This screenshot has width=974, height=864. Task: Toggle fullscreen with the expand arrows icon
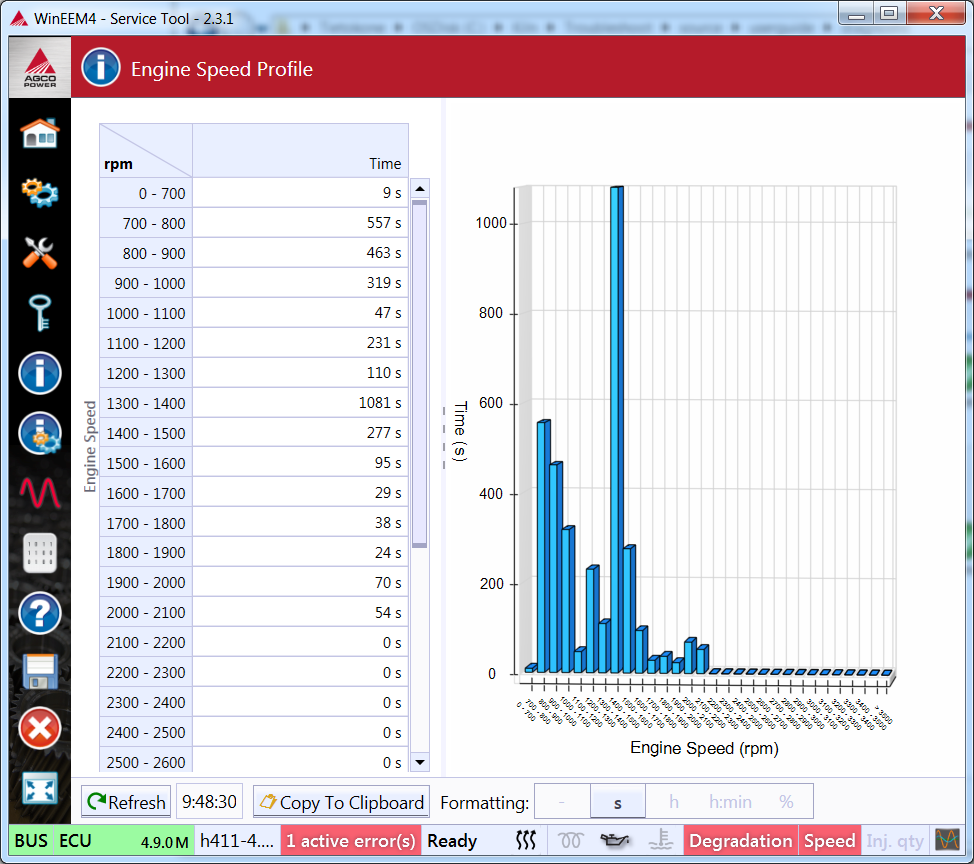click(40, 789)
